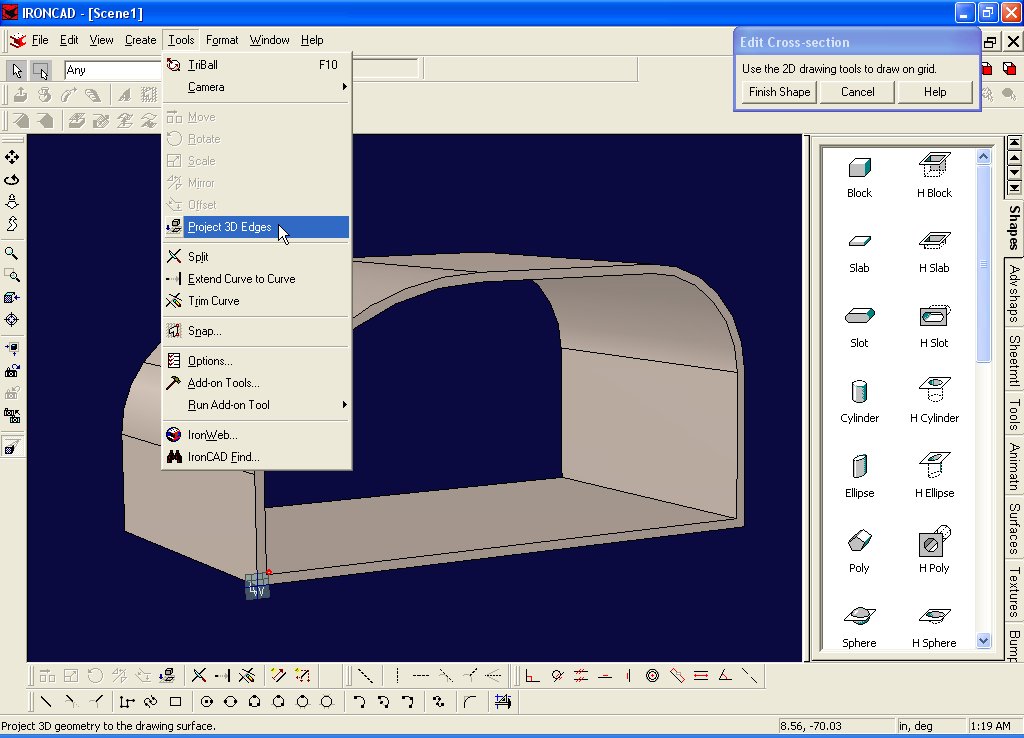Screen dimensions: 1024x738
Task: Open the Edit menu
Action: point(69,40)
